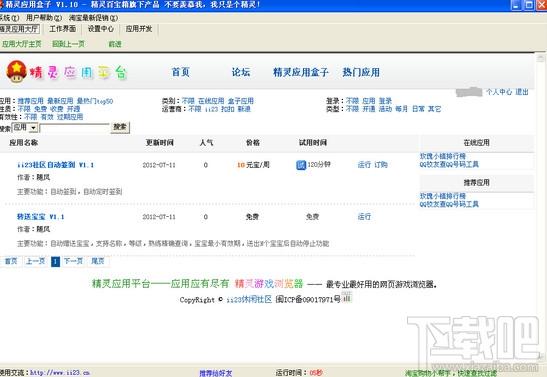This screenshot has width=547, height=377.
Task: Open the 论坛 page from the header
Action: click(241, 72)
